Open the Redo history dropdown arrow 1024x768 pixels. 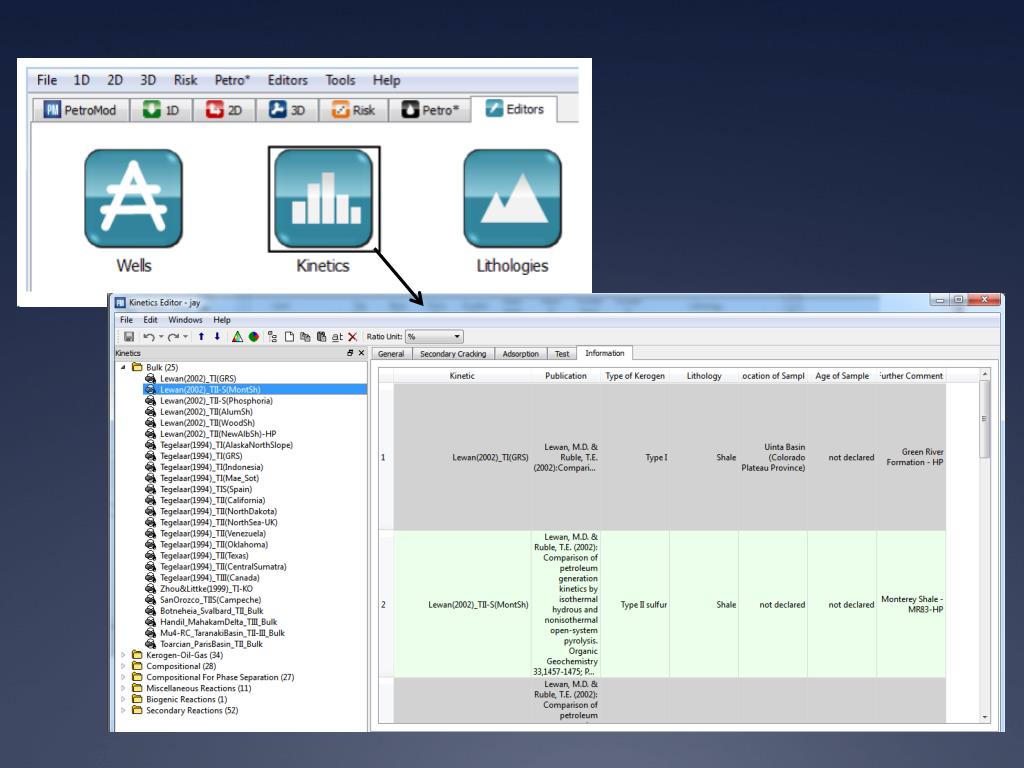pos(185,337)
